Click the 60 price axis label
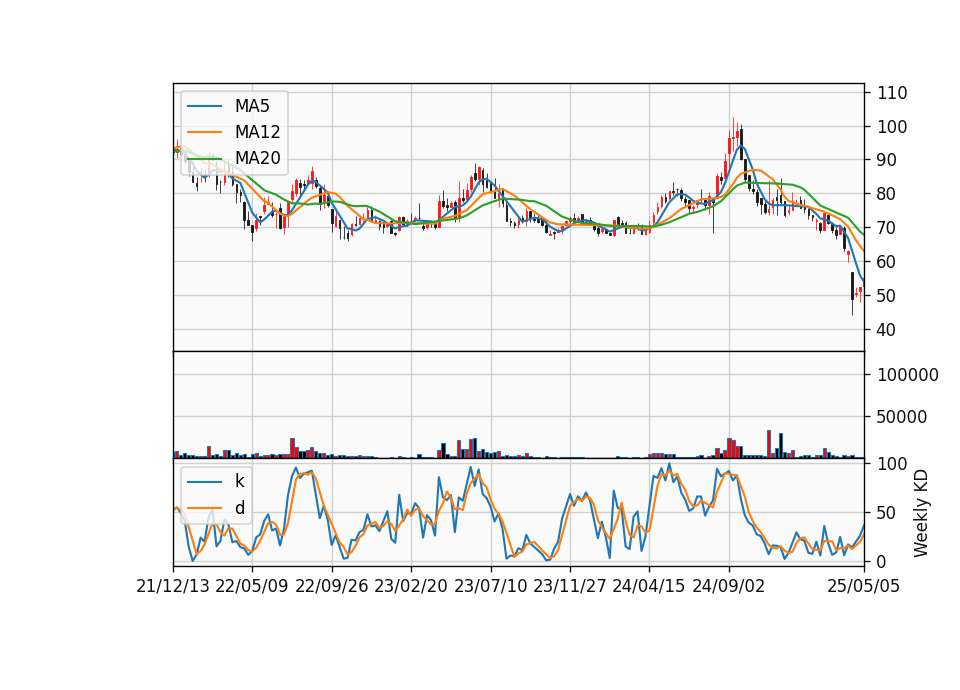 (887, 262)
